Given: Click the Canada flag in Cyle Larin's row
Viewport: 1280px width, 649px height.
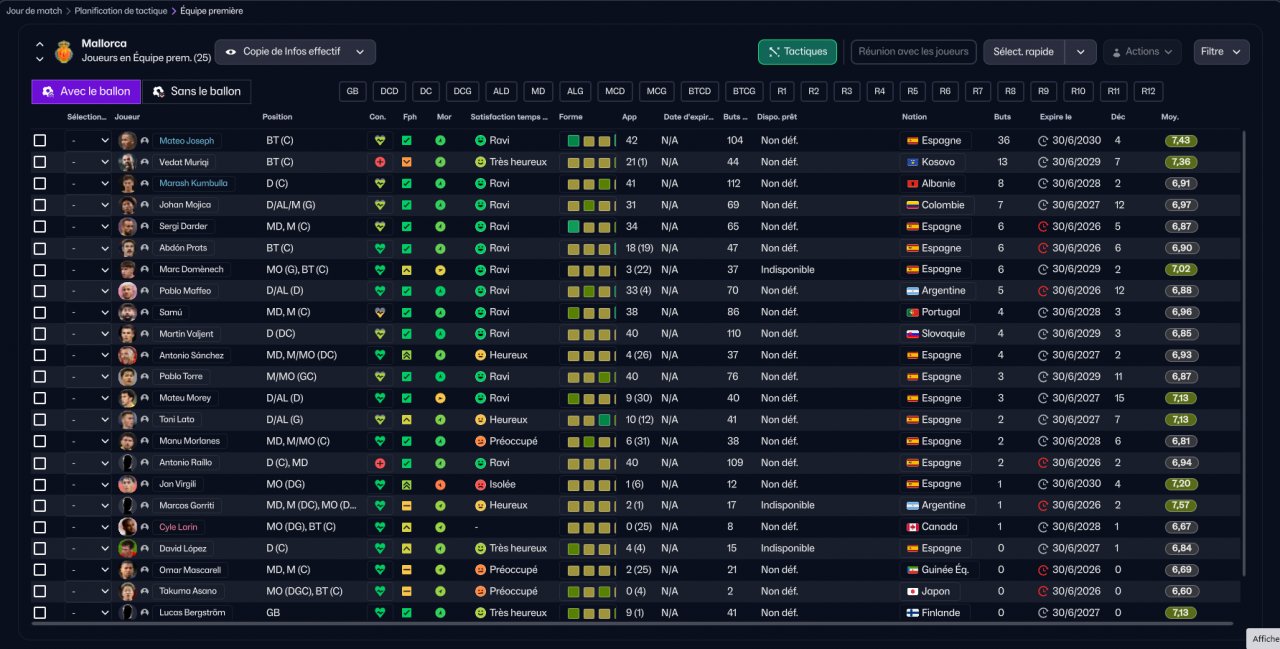Looking at the screenshot, I should click(912, 527).
